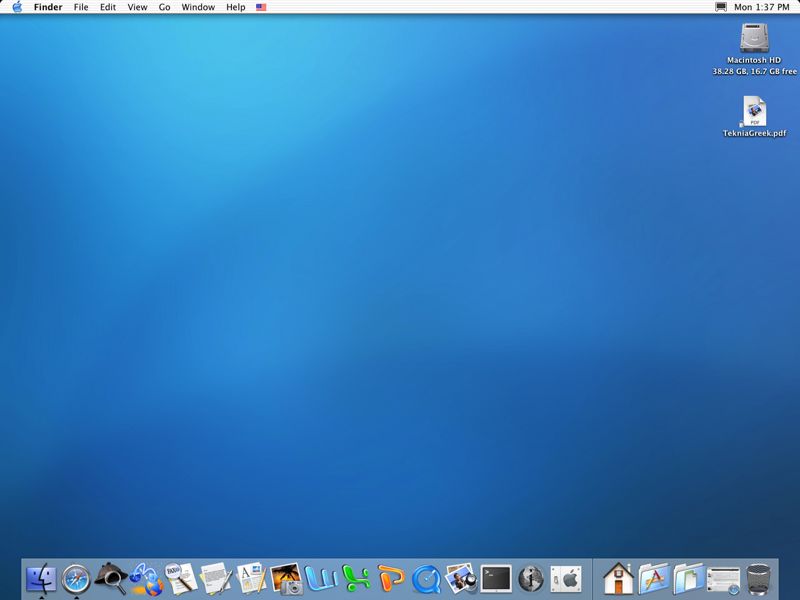The height and width of the screenshot is (600, 800).
Task: Open Sherlock detective hat icon
Action: click(x=110, y=577)
